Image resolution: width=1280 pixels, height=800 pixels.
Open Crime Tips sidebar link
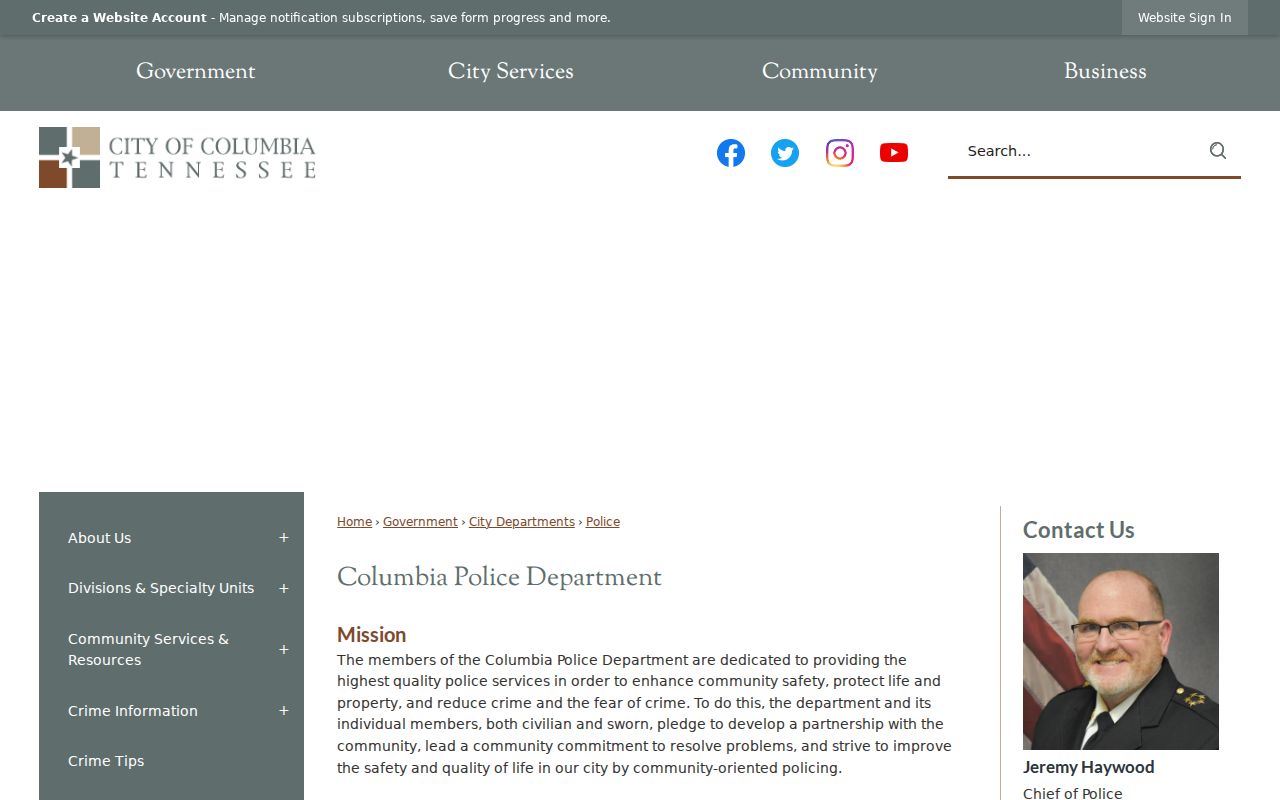[106, 761]
